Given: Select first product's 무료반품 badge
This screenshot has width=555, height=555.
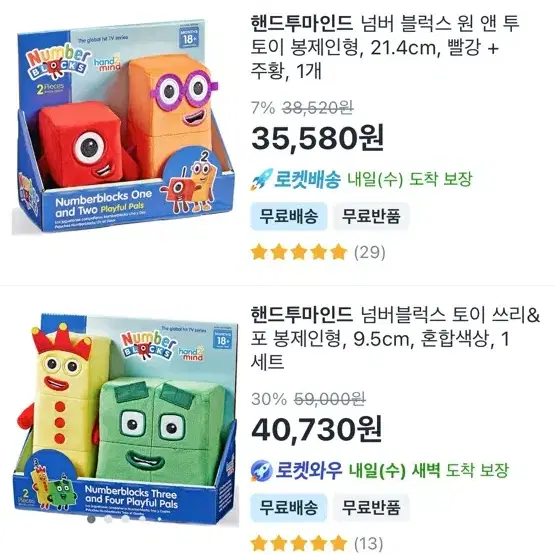Looking at the screenshot, I should tap(371, 216).
